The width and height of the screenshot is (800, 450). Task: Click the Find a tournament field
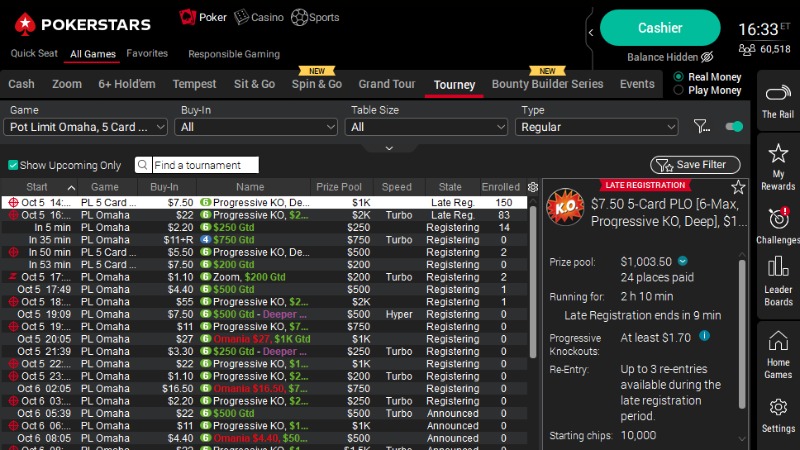(203, 165)
